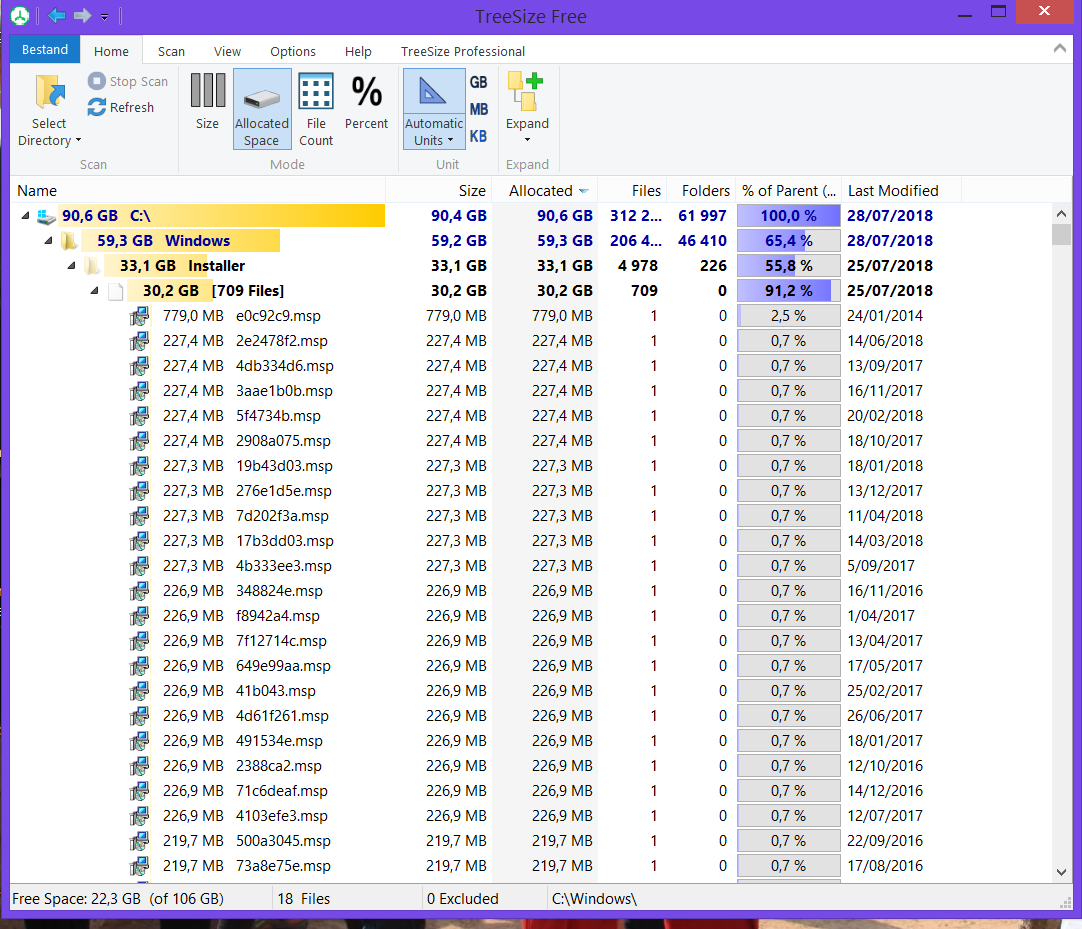Click the vertical scrollbar down arrow
Image resolution: width=1082 pixels, height=929 pixels.
click(x=1062, y=872)
